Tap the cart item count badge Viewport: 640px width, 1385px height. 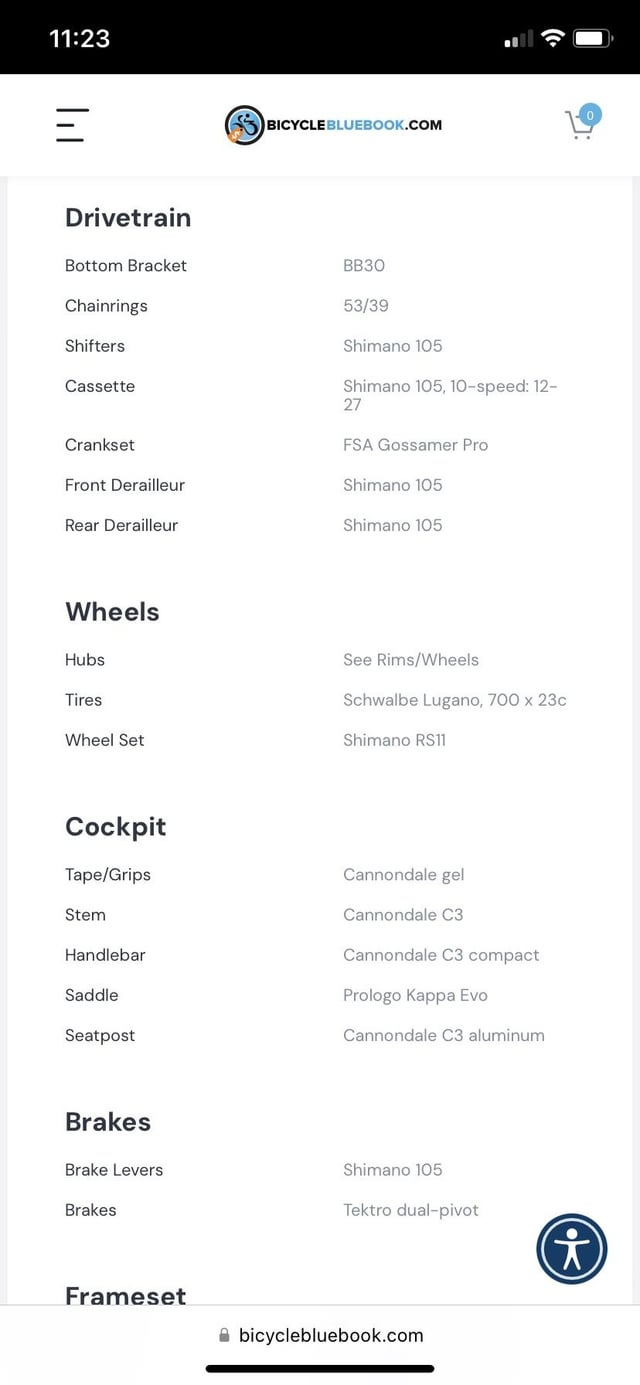click(590, 115)
